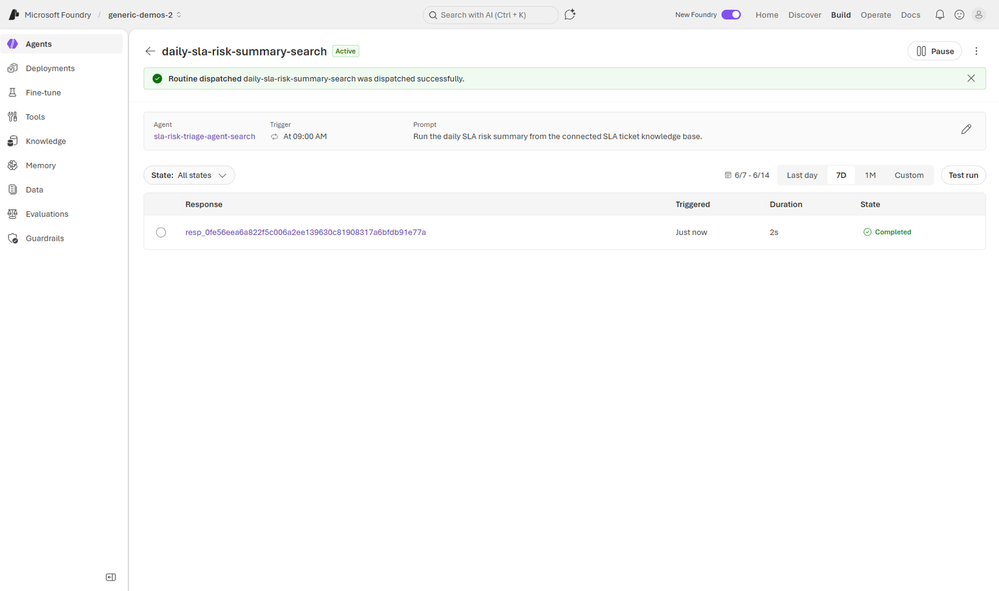Open the feedback smiley icon
Image resolution: width=999 pixels, height=591 pixels.
pos(959,15)
